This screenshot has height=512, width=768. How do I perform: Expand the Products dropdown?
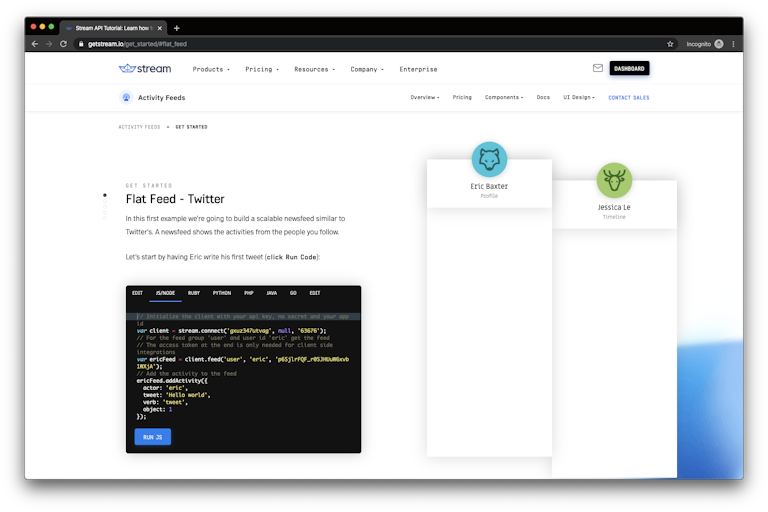click(x=211, y=69)
